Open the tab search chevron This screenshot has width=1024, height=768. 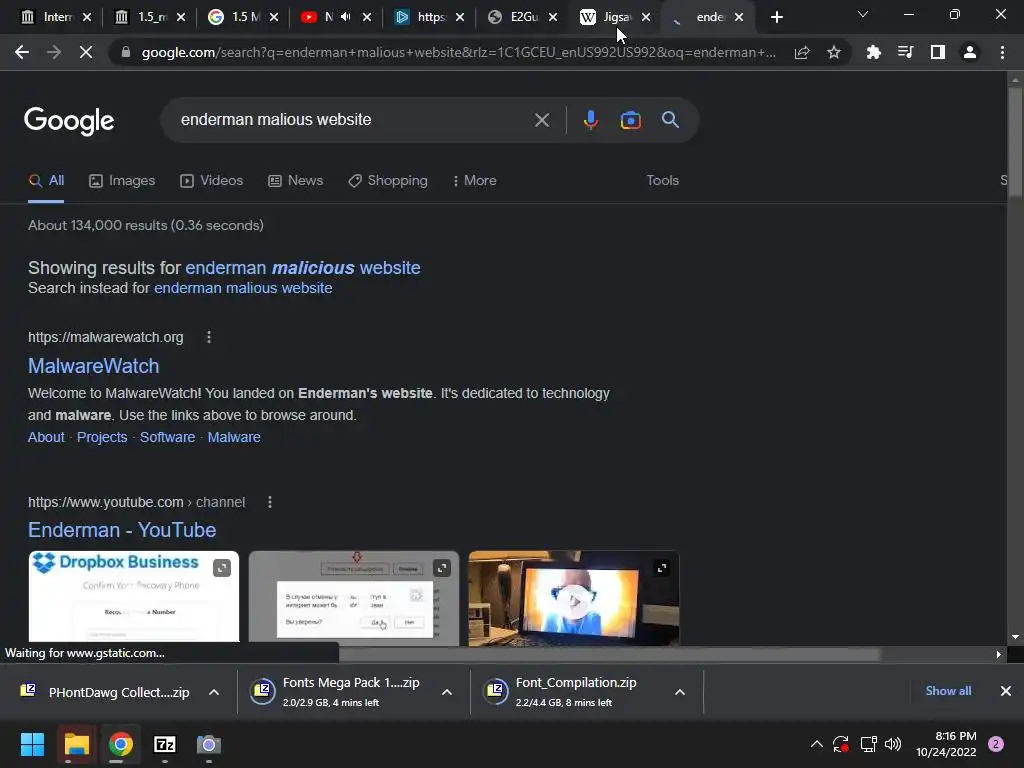[863, 14]
